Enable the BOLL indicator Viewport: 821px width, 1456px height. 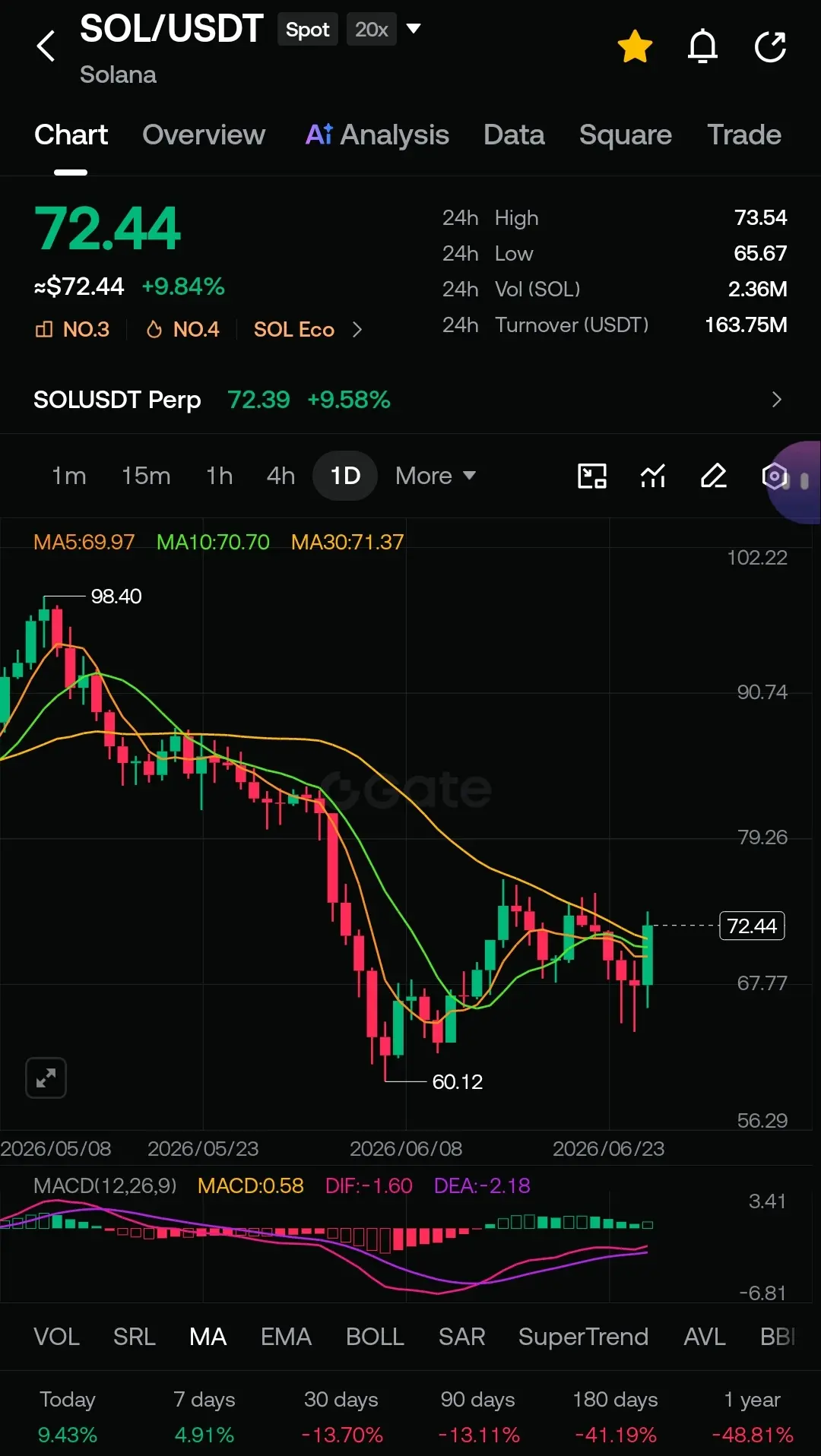[375, 1337]
